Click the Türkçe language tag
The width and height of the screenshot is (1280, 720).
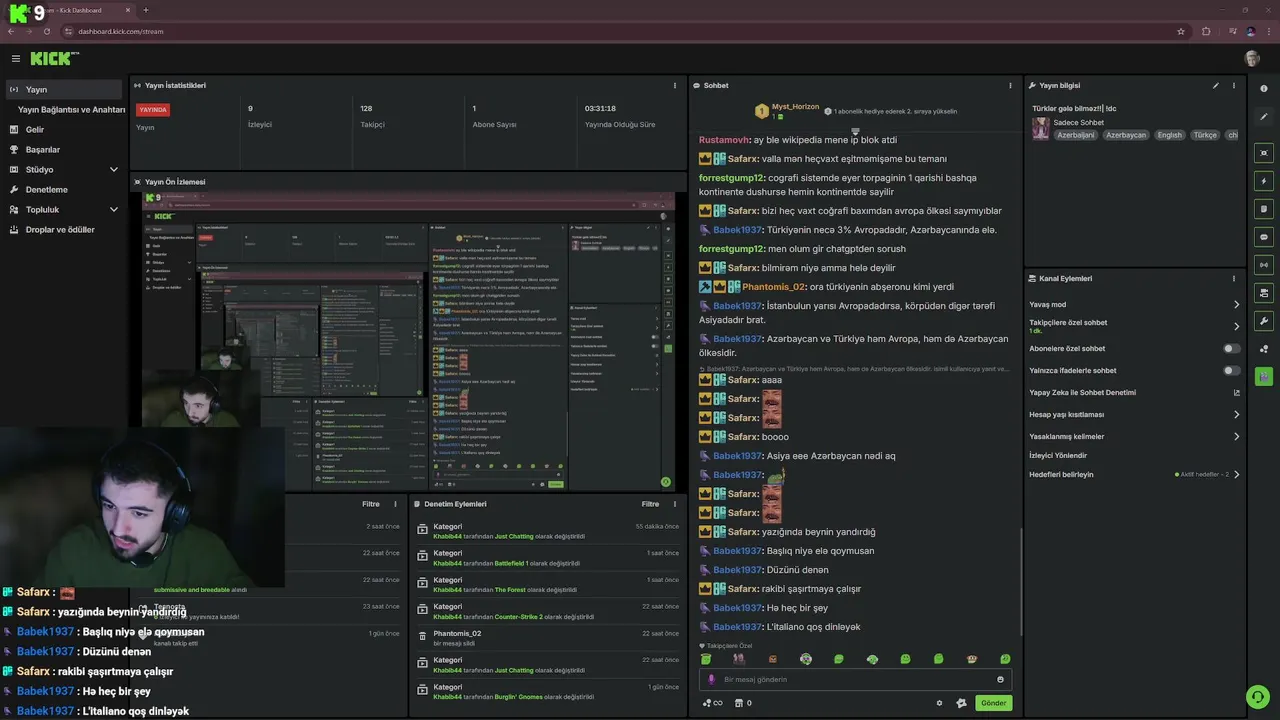(1205, 135)
